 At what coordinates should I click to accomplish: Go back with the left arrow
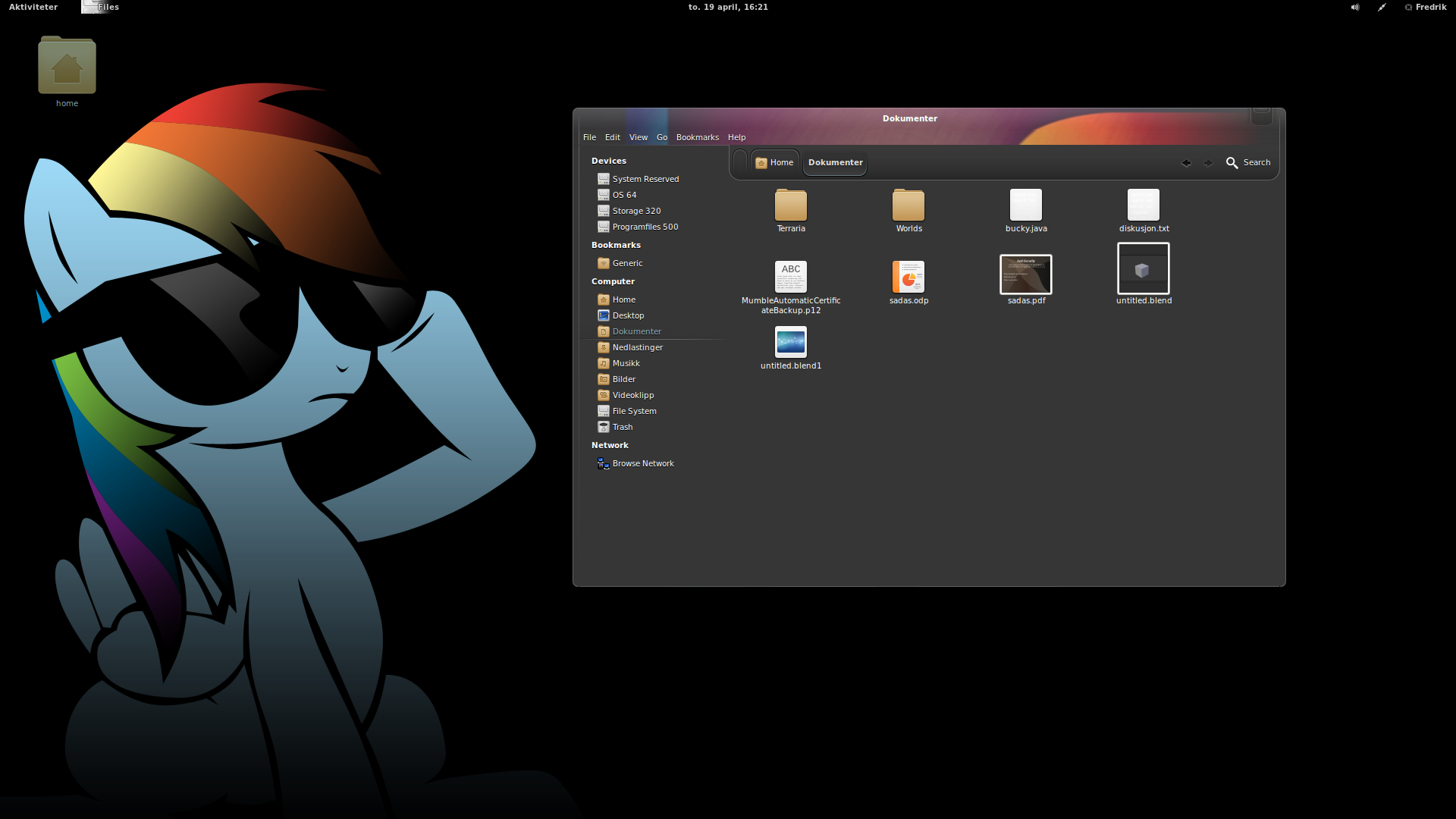pyautogui.click(x=1186, y=162)
